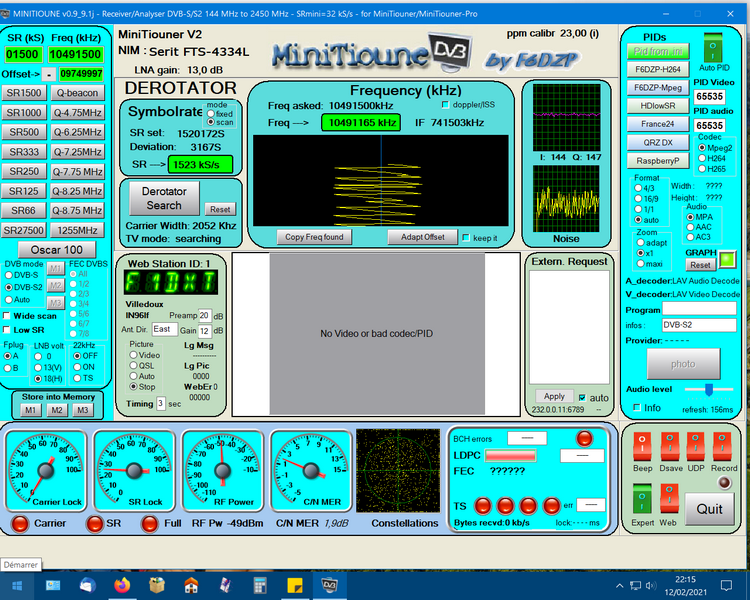The width and height of the screenshot is (750, 600).
Task: Click the Noise graph display
Action: coord(566,199)
